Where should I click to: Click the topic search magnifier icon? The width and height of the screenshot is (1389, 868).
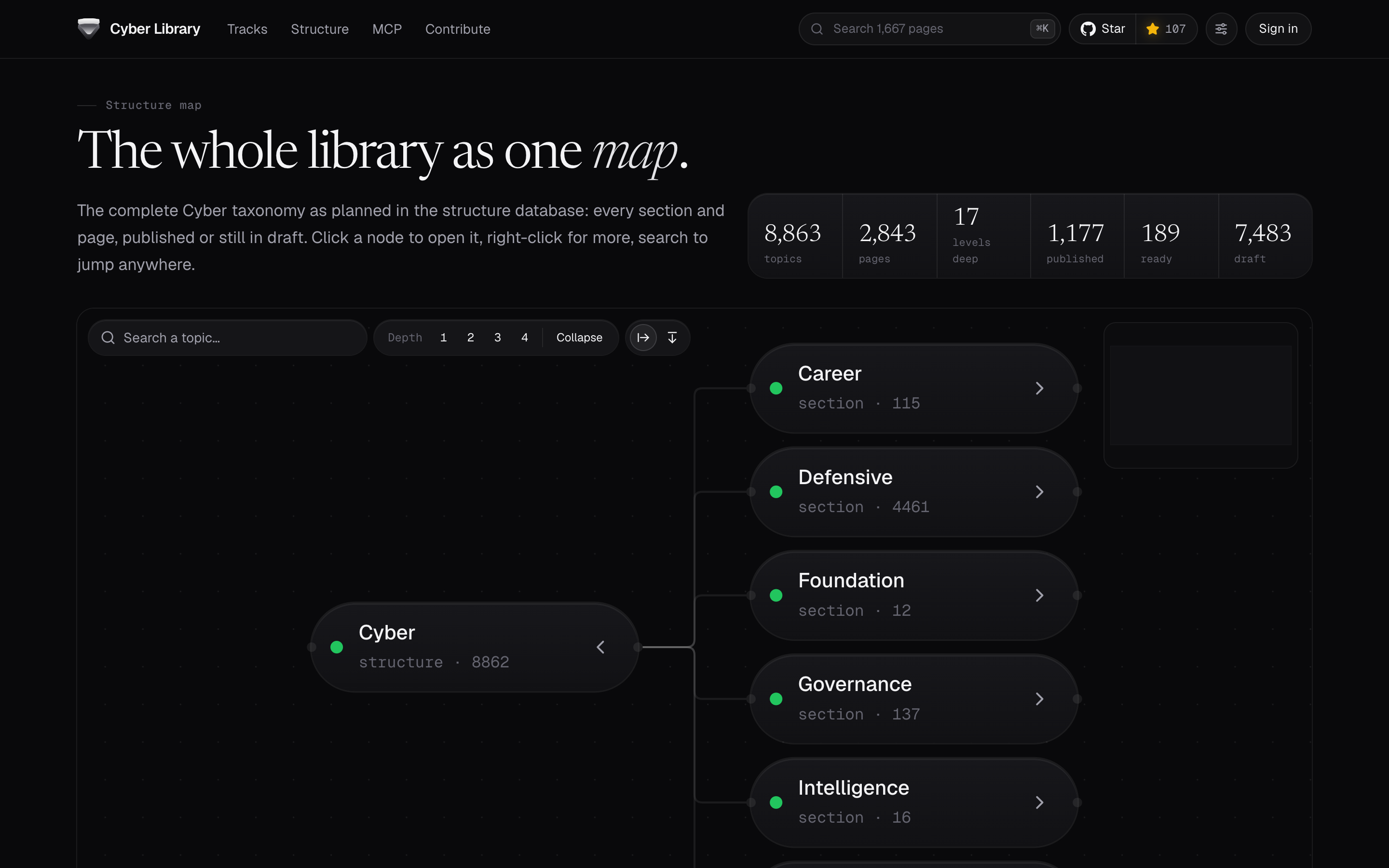tap(108, 338)
